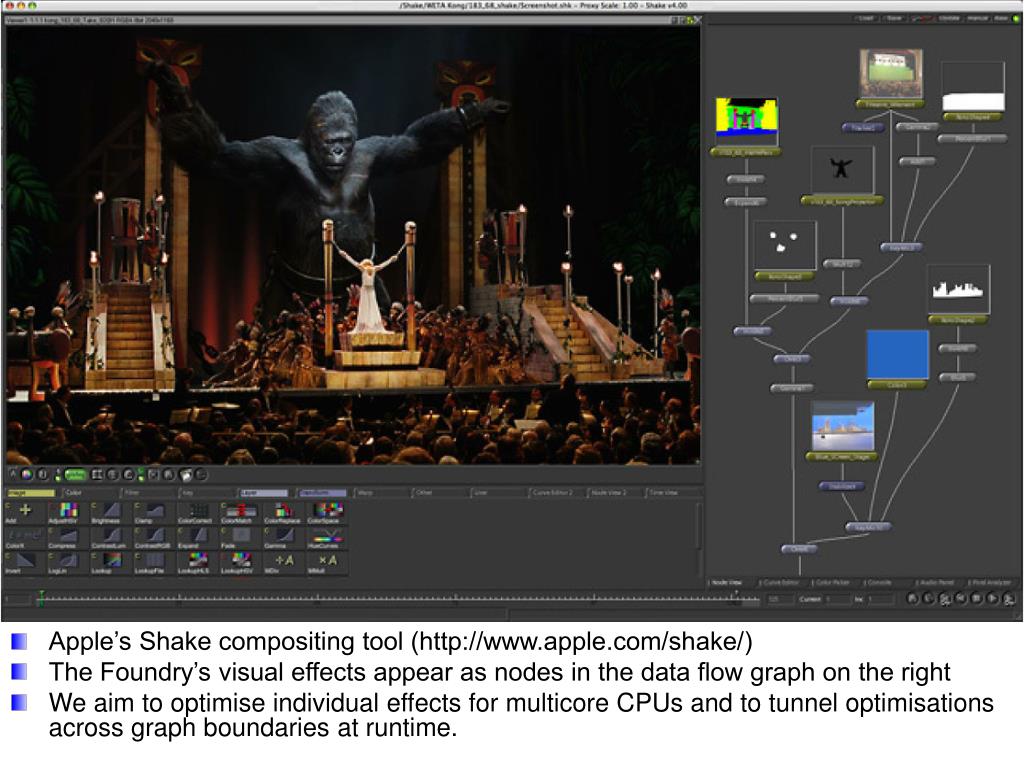Insert the LookupHSV node

(x=240, y=563)
